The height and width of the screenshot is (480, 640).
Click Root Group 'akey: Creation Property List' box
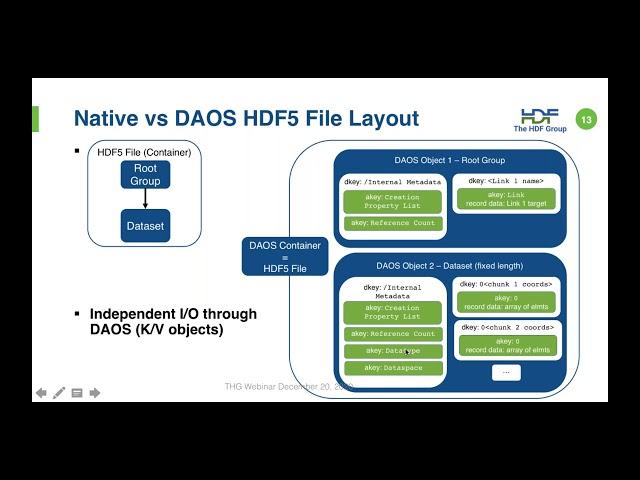(x=393, y=202)
